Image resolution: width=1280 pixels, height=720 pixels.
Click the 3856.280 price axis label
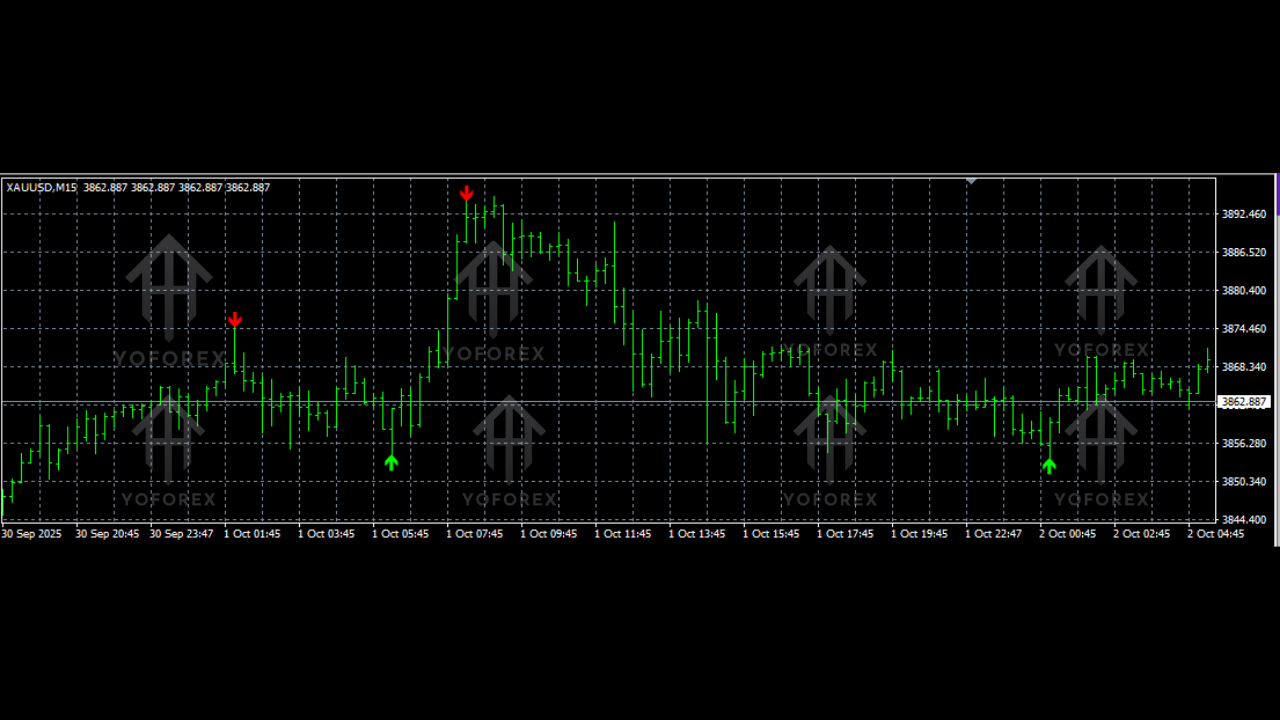click(1244, 443)
